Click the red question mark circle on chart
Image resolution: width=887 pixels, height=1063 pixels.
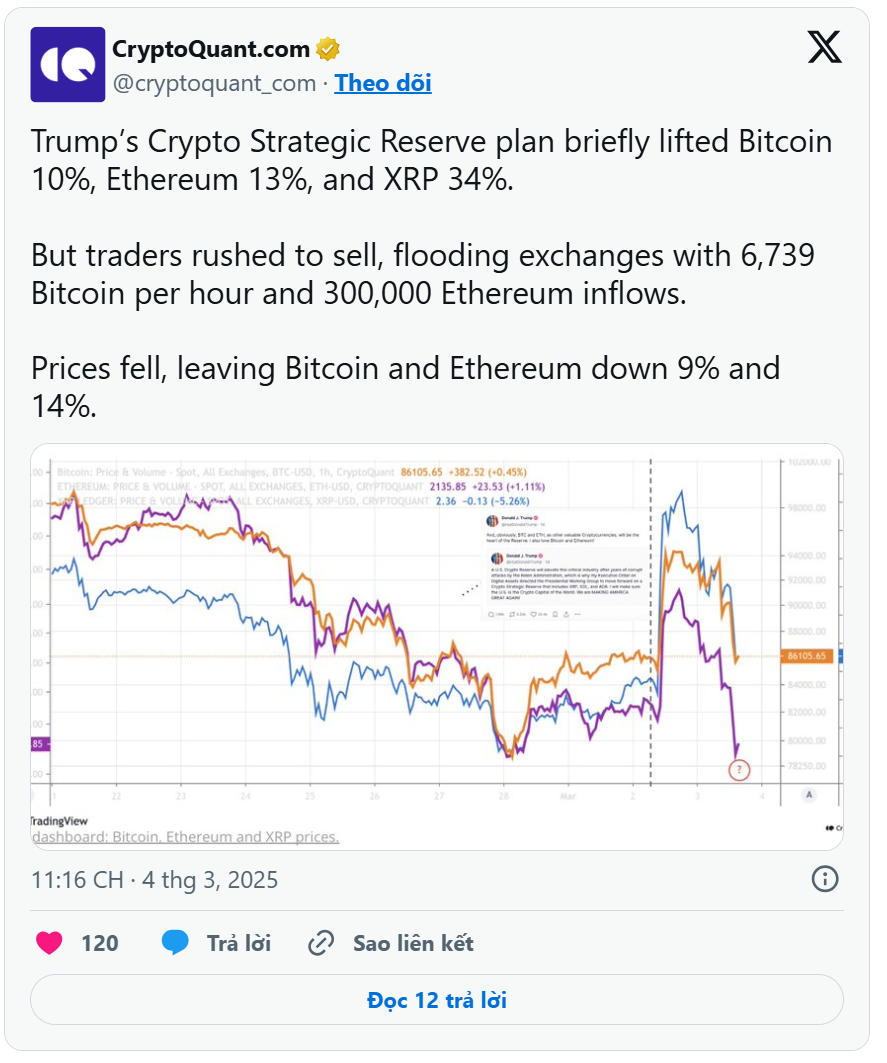738,769
